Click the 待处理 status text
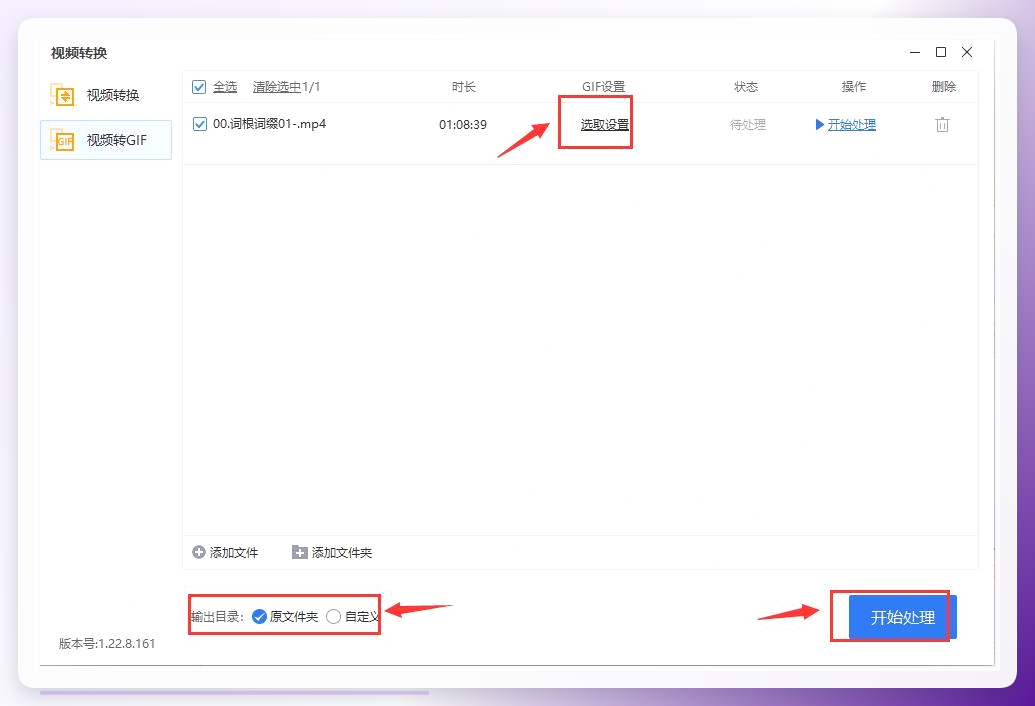1035x706 pixels. click(748, 125)
